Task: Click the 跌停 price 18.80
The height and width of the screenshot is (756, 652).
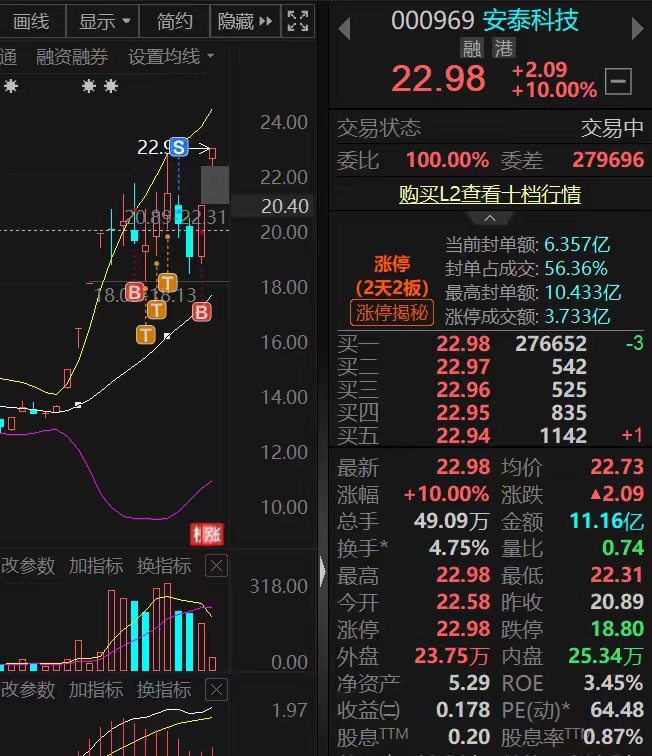Action: click(x=617, y=629)
